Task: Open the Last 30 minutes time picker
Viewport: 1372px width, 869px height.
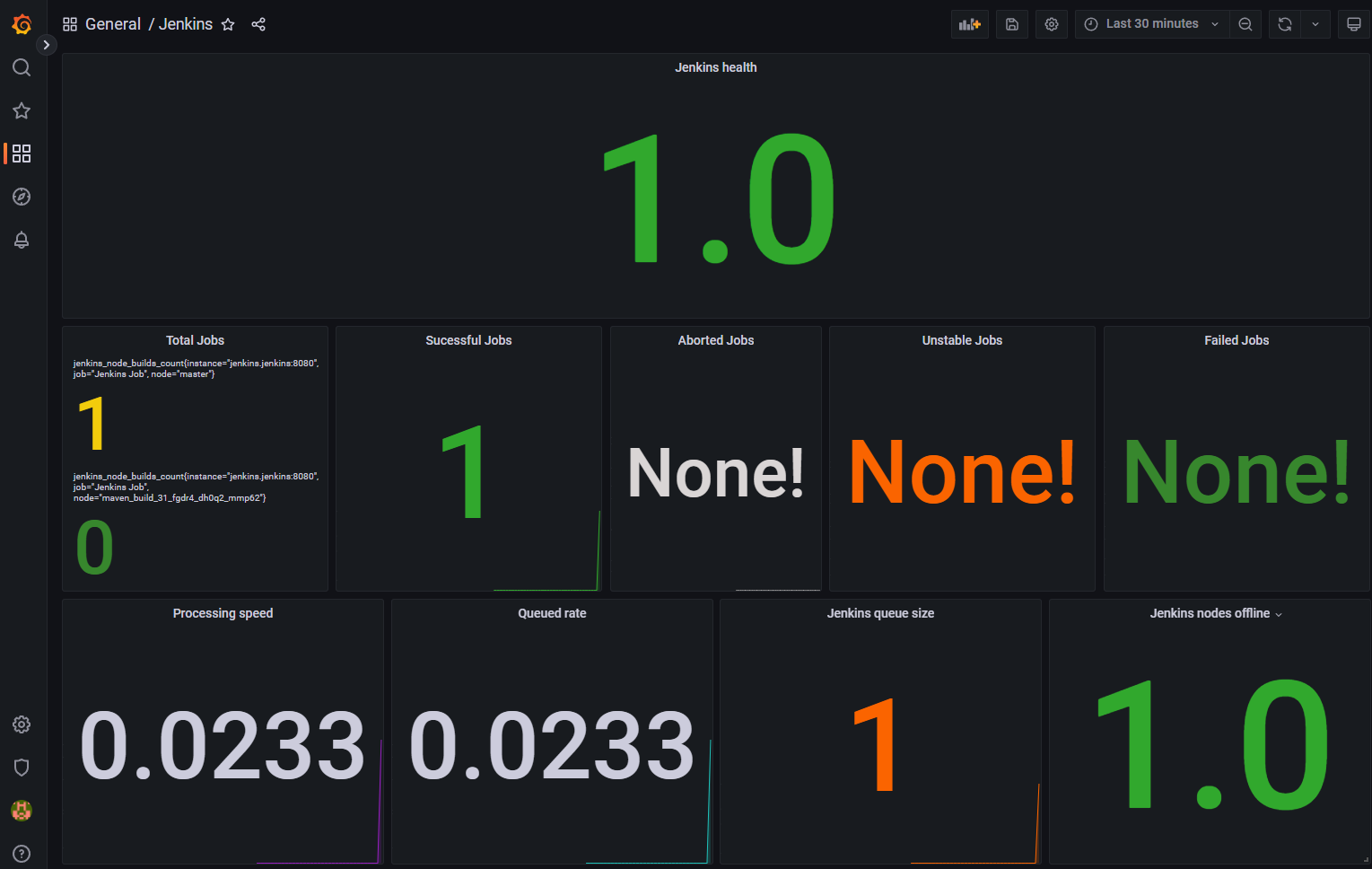Action: (1152, 24)
